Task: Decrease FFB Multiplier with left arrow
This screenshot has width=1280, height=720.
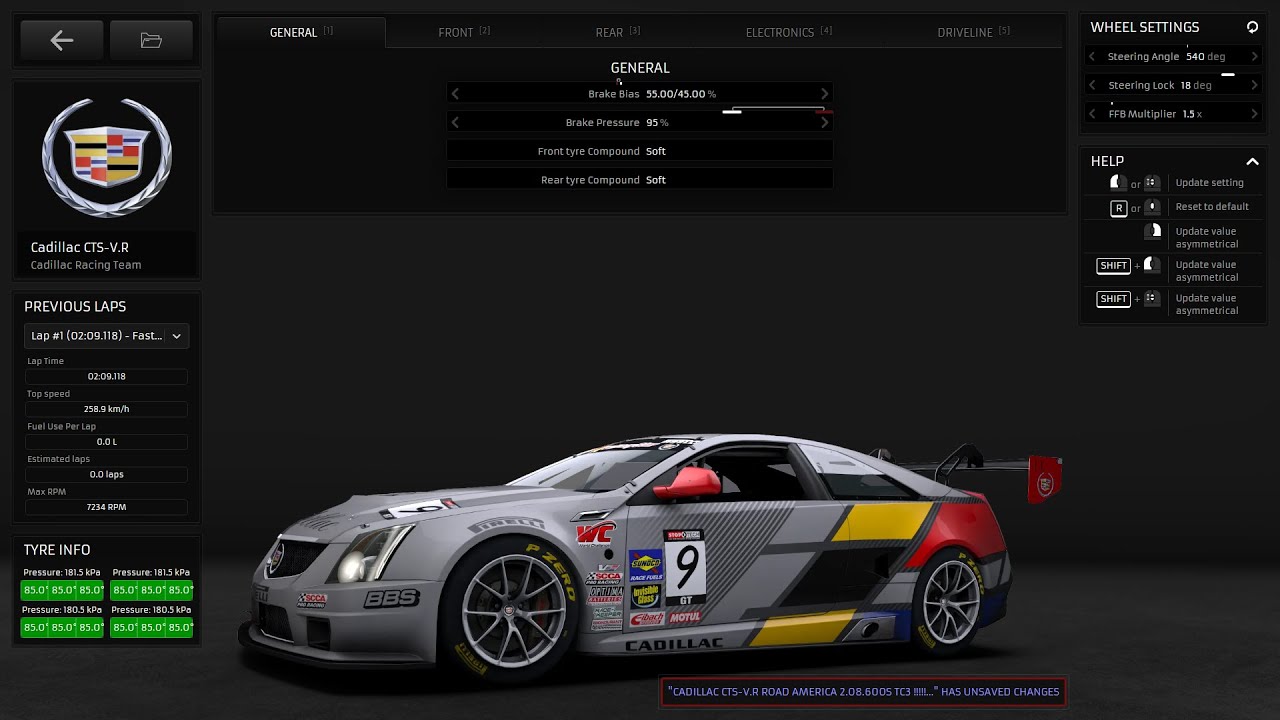Action: [1092, 114]
